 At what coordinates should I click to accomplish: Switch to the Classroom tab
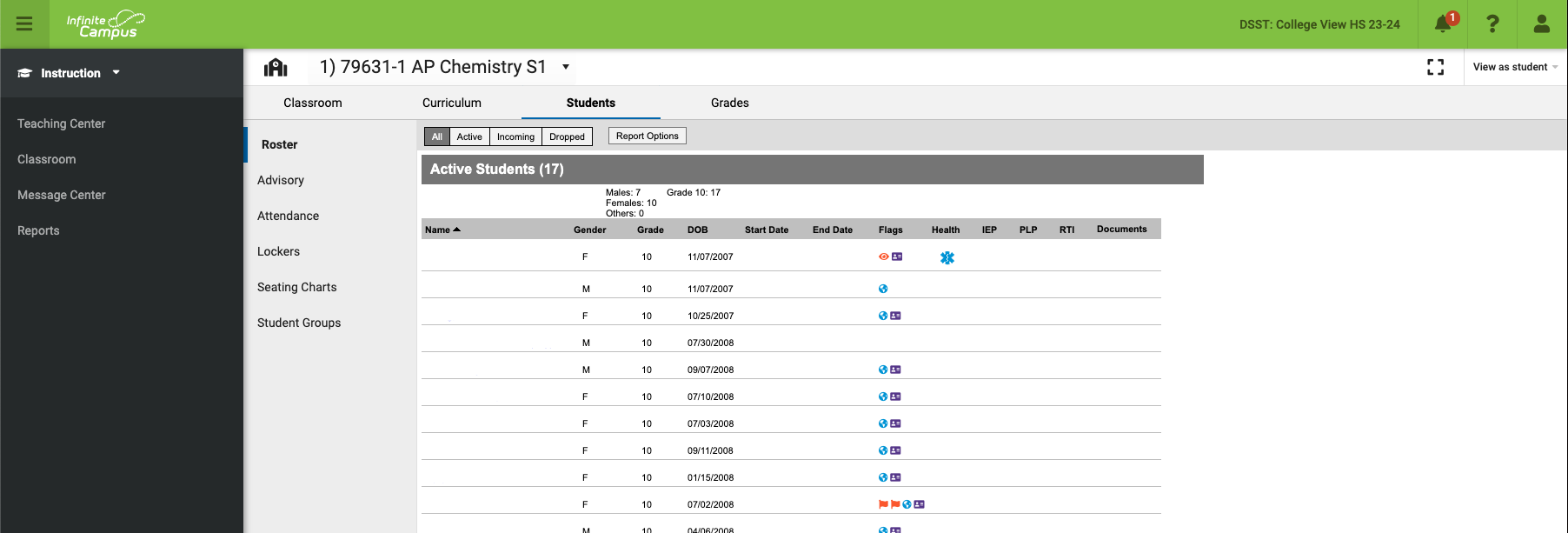tap(313, 103)
